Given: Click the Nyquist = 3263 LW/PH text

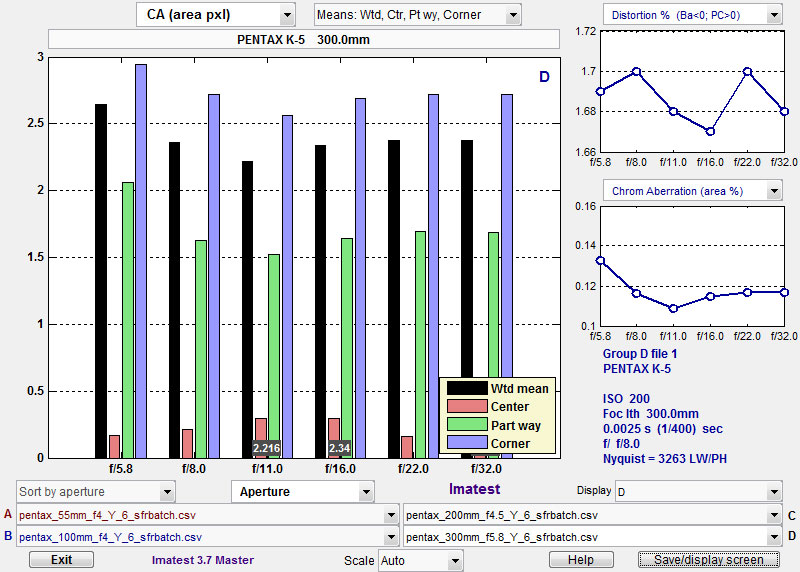Looking at the screenshot, I should 665,459.
